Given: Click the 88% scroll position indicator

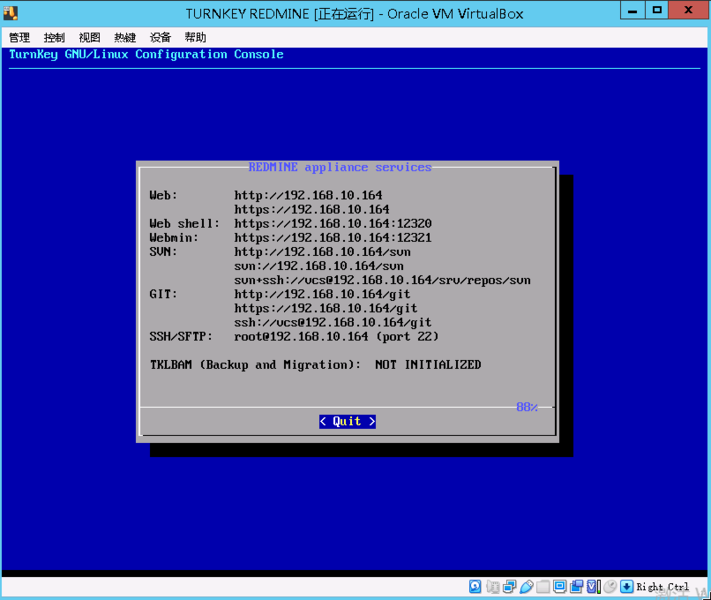Looking at the screenshot, I should (x=527, y=407).
